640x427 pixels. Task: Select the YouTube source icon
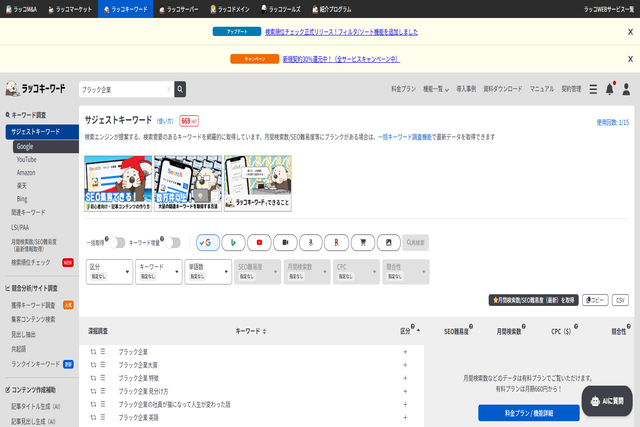(x=260, y=242)
